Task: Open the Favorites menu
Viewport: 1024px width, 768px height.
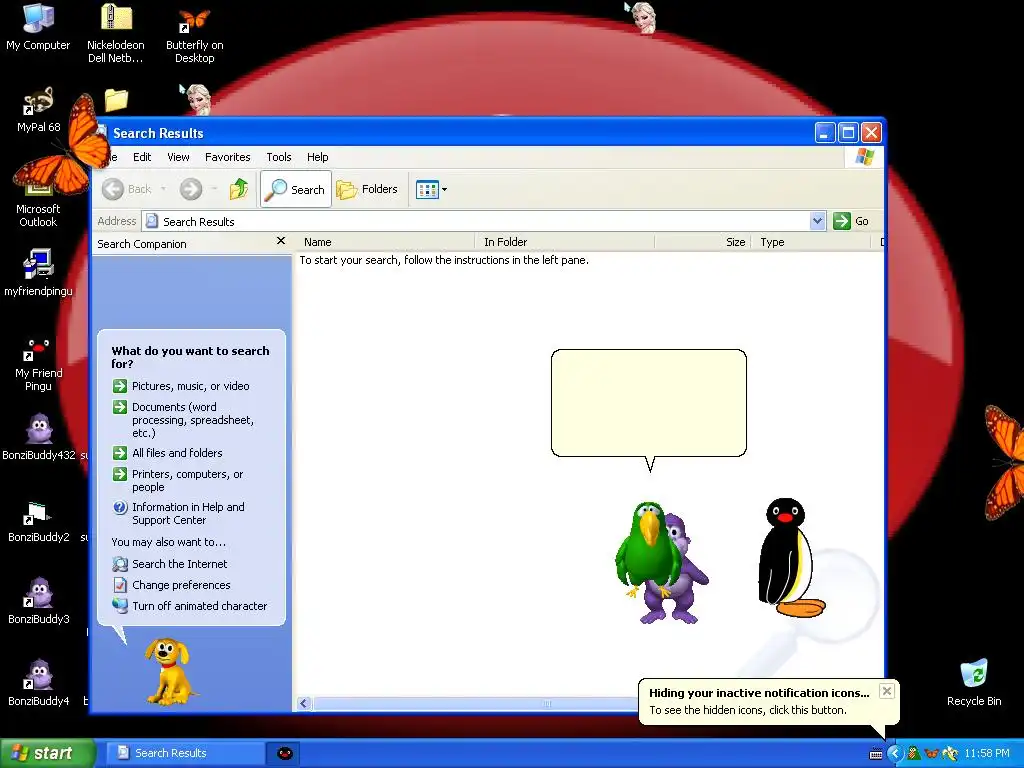Action: tap(227, 157)
